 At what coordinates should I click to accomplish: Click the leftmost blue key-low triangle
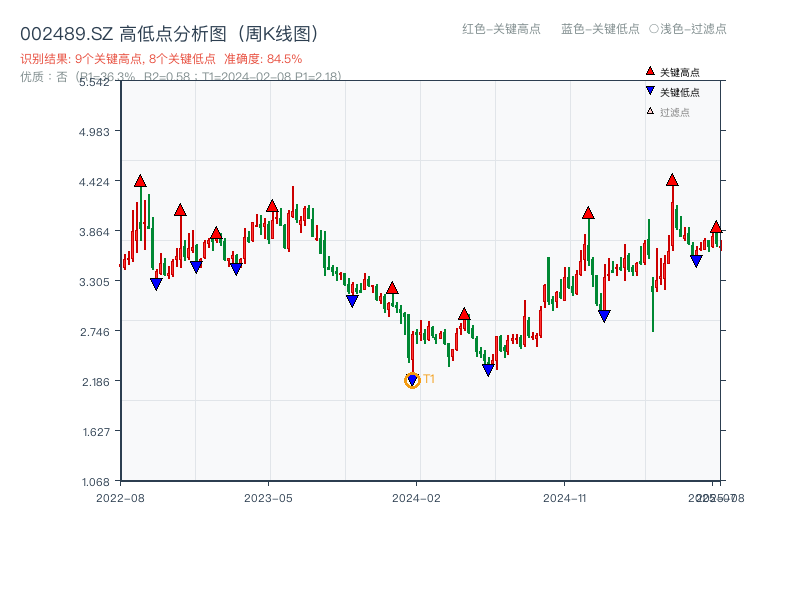(157, 284)
